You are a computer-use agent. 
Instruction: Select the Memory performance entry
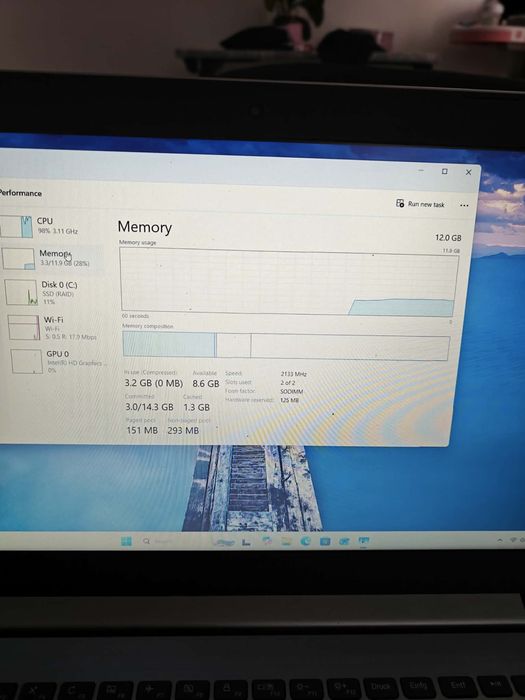(52, 258)
